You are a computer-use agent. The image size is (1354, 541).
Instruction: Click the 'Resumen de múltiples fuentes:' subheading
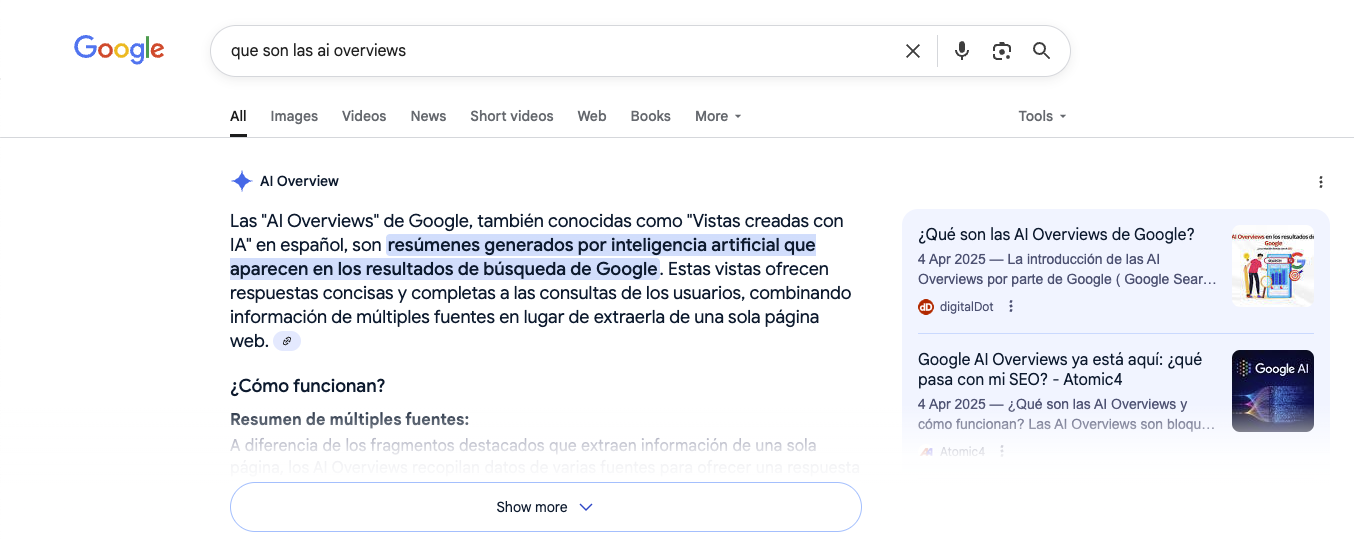point(349,419)
